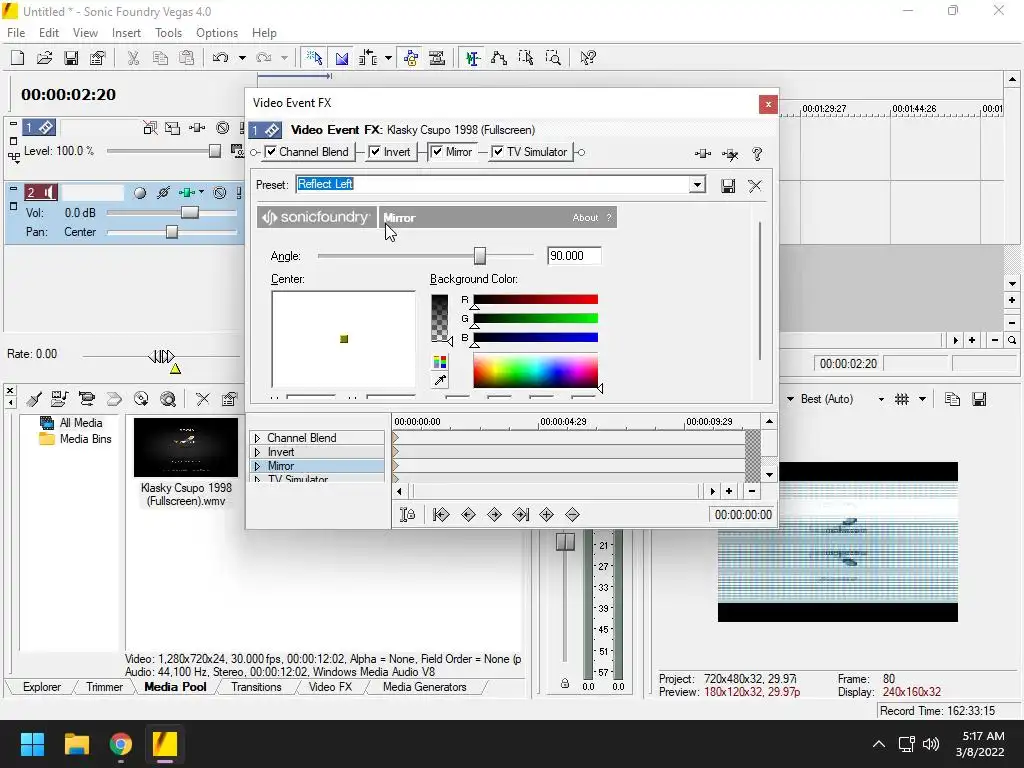Click the plug-in help question mark icon
This screenshot has height=768, width=1024.
click(757, 154)
